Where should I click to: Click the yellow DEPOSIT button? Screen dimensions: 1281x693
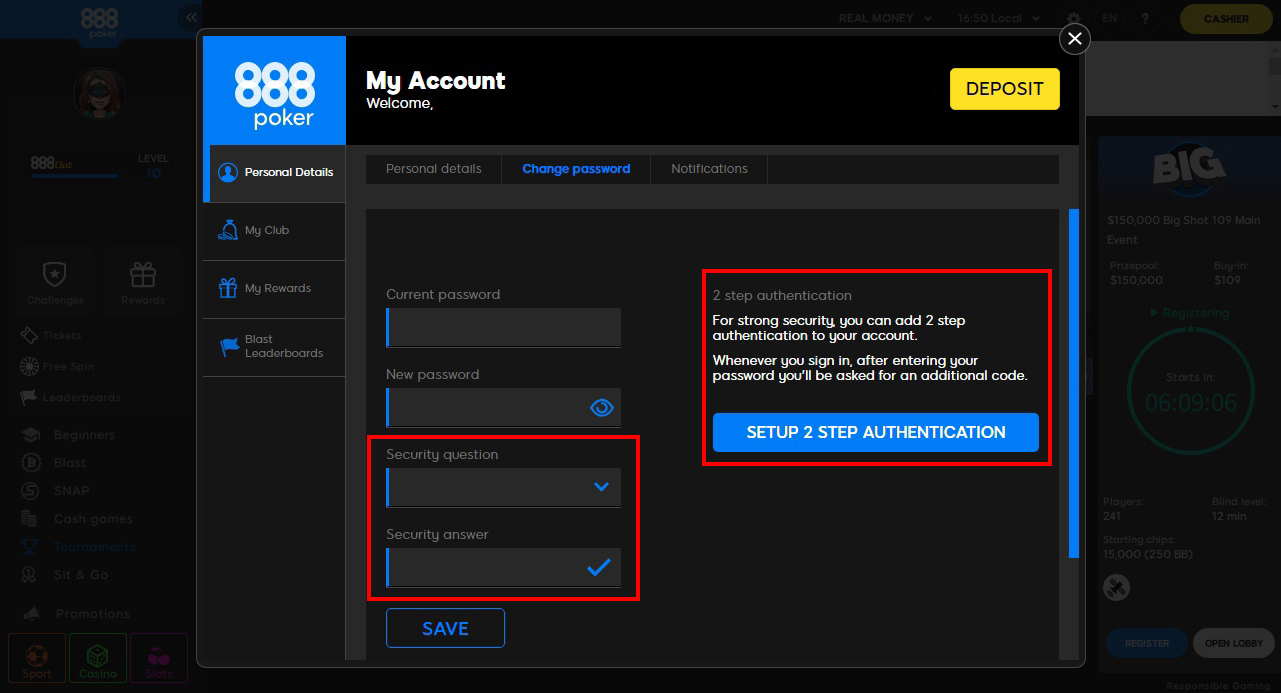click(1004, 89)
